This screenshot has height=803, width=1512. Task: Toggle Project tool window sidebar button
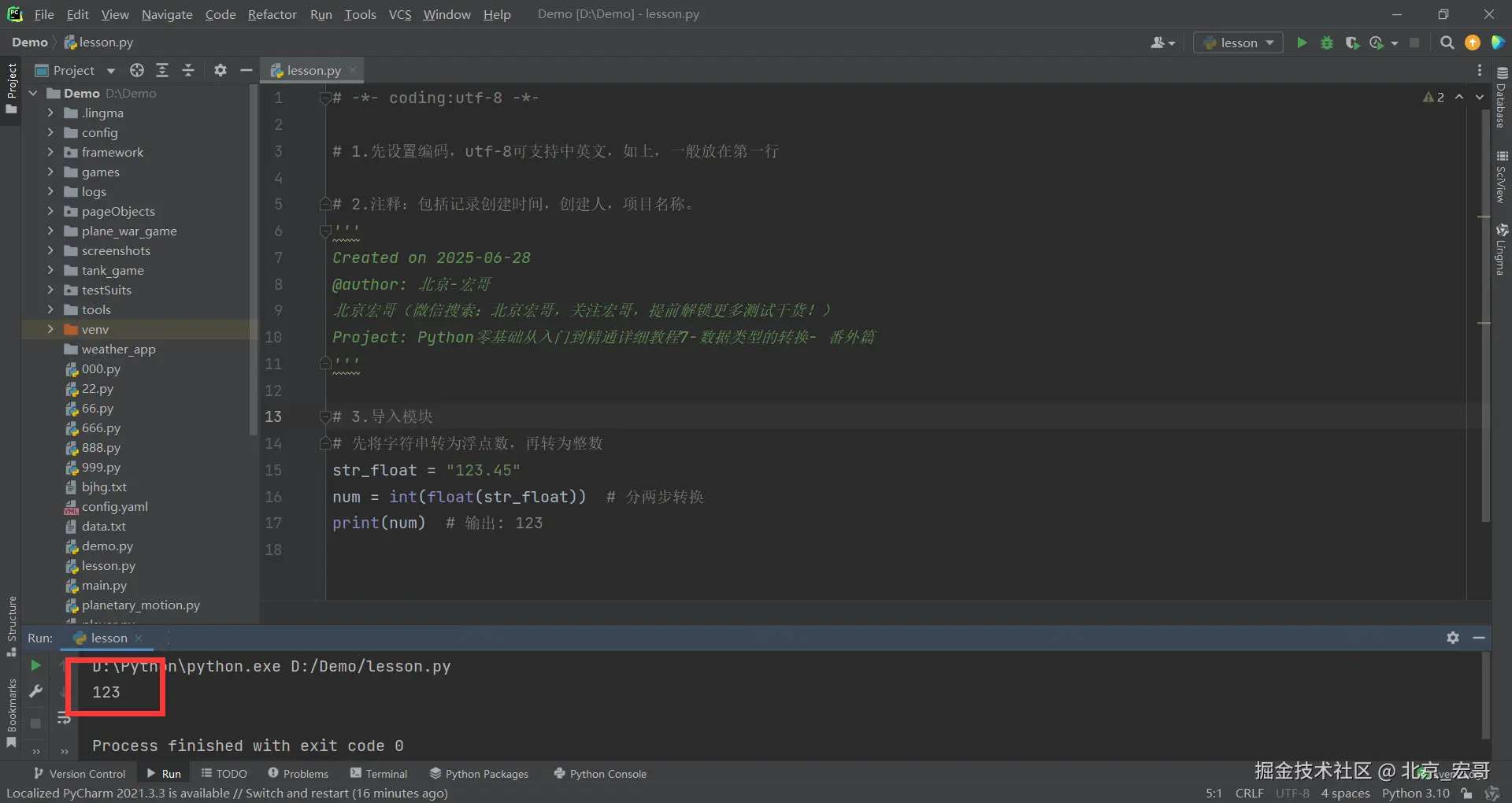point(11,88)
